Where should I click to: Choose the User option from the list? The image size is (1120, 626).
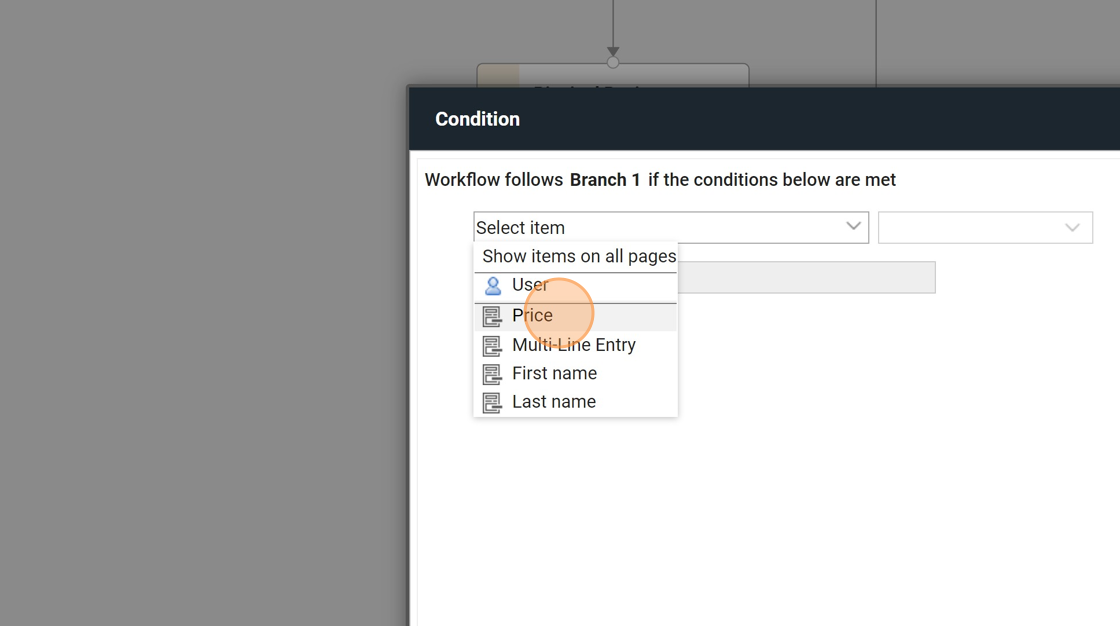click(529, 285)
